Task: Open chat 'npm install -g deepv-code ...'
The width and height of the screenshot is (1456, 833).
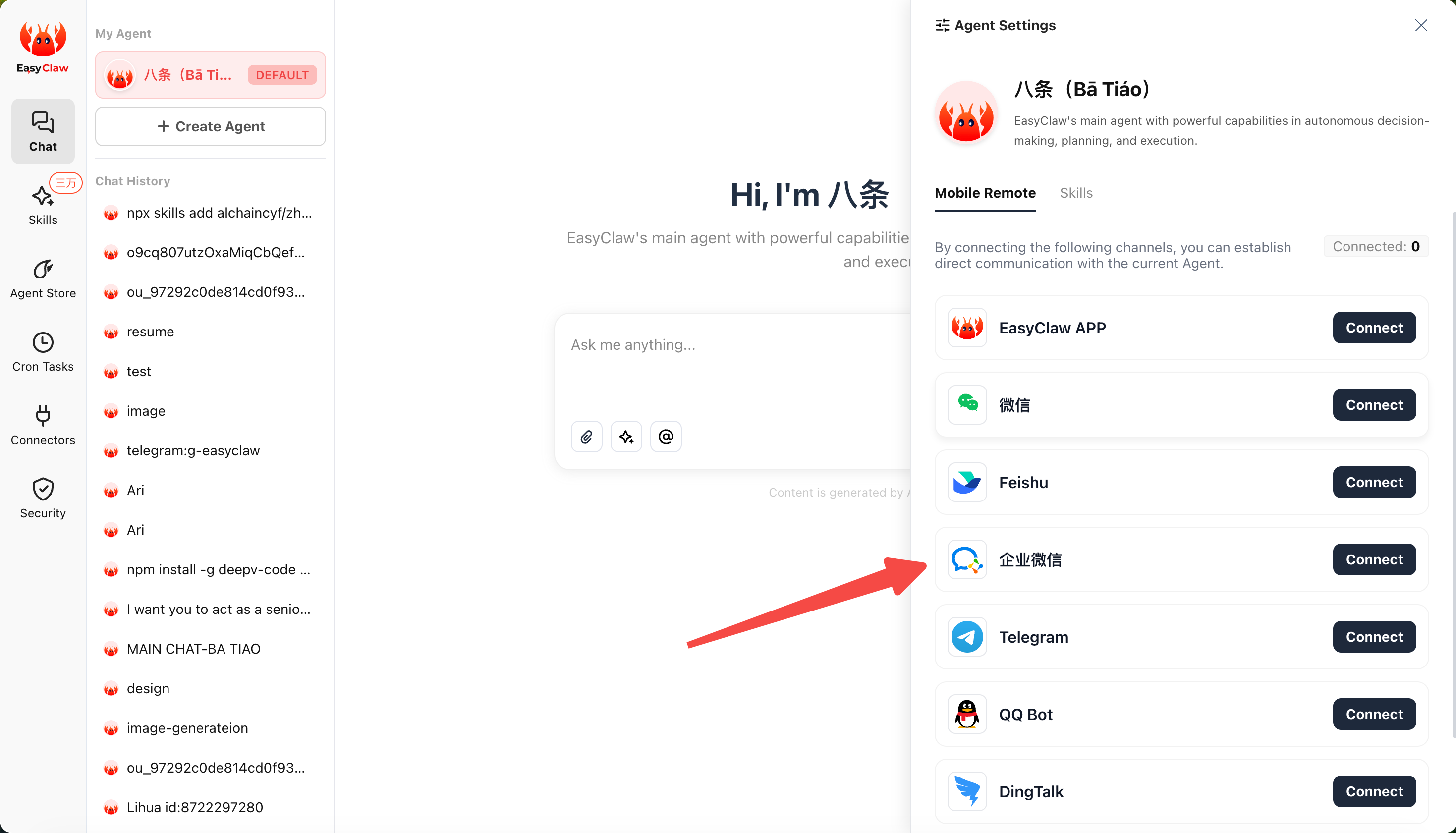Action: point(210,570)
